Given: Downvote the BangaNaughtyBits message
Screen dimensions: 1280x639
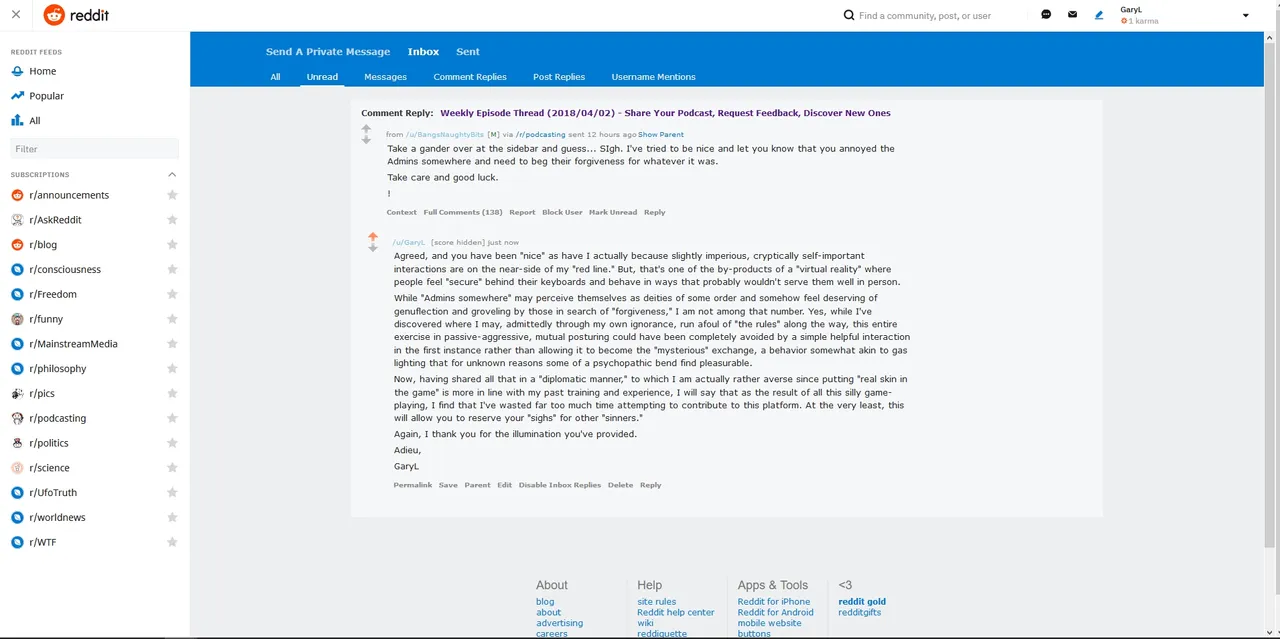Looking at the screenshot, I should click(x=366, y=140).
